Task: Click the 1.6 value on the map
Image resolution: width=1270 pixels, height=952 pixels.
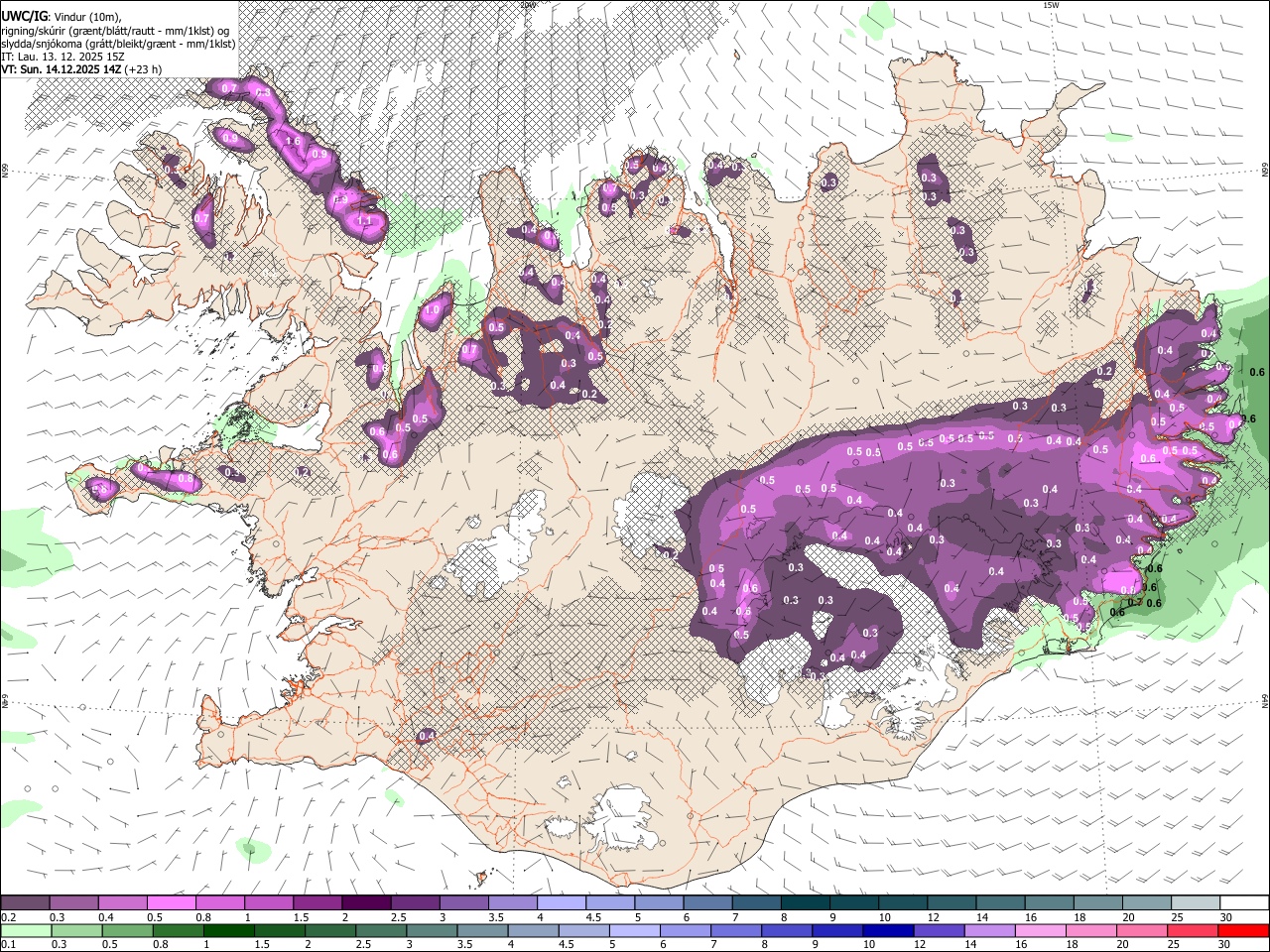Action: click(x=293, y=141)
